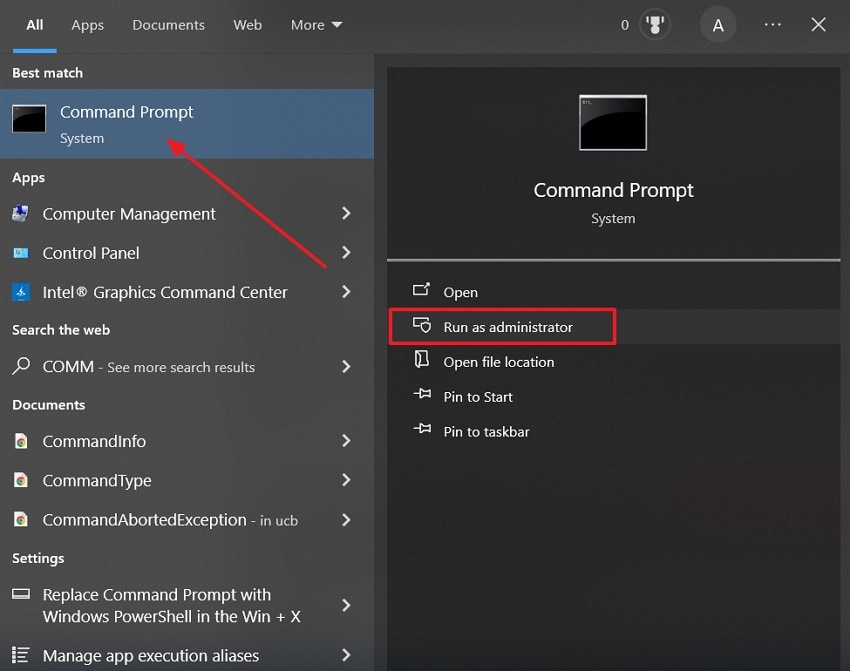Open Control Panel app result
The width and height of the screenshot is (850, 671).
pyautogui.click(x=186, y=253)
